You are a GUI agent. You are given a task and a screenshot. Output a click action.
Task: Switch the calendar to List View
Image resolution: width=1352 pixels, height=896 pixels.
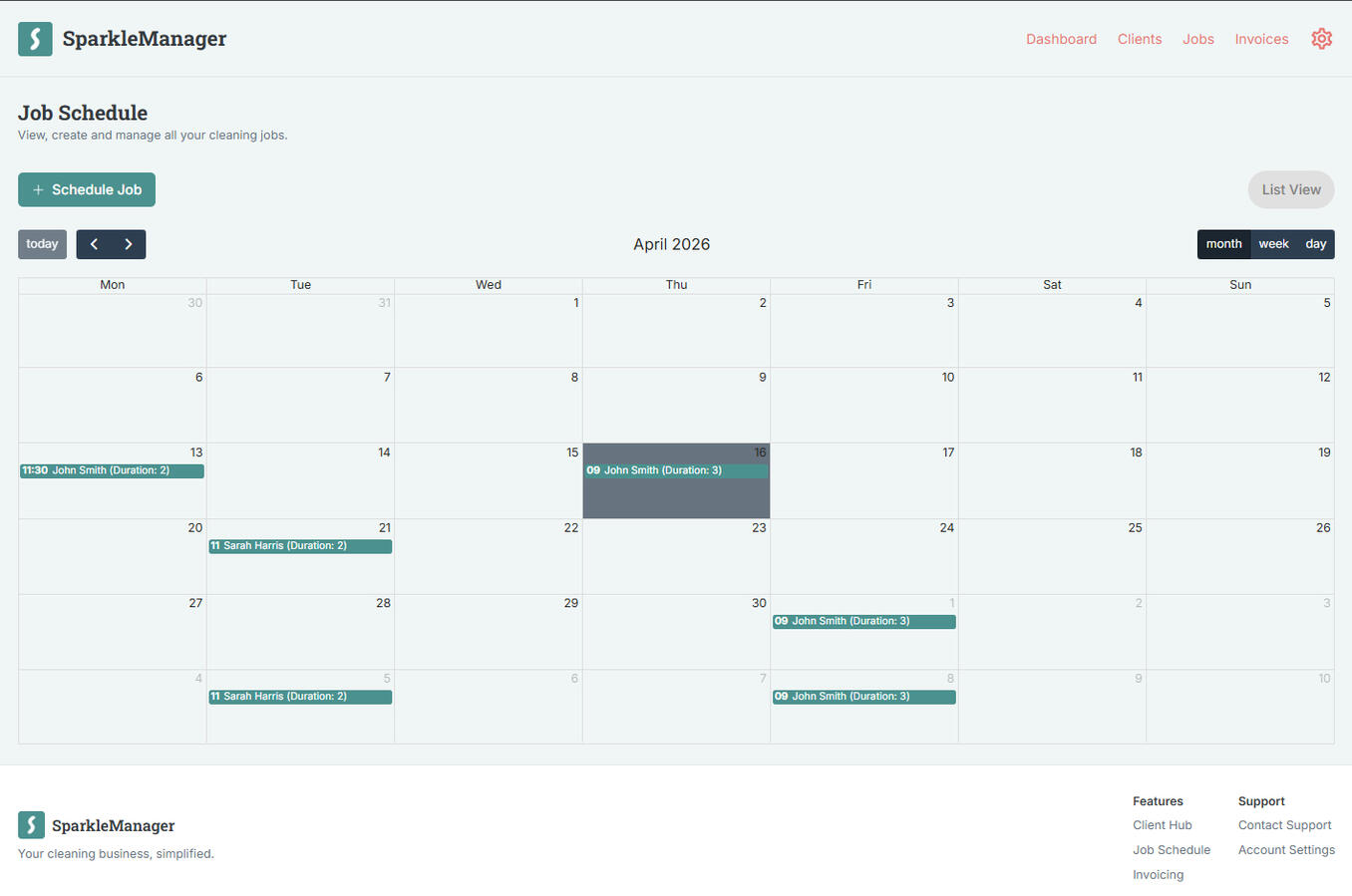pyautogui.click(x=1290, y=189)
